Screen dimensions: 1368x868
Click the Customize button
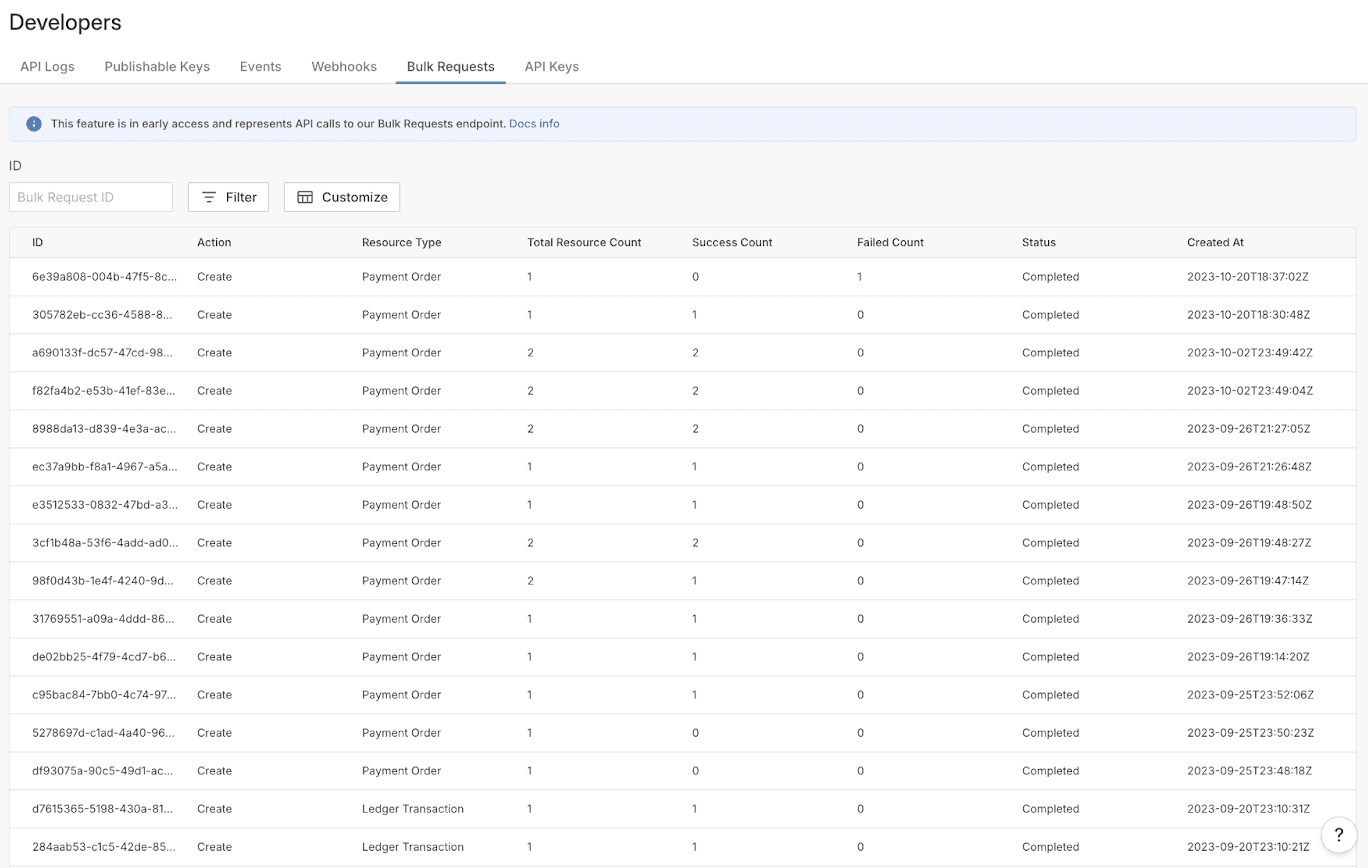click(341, 196)
